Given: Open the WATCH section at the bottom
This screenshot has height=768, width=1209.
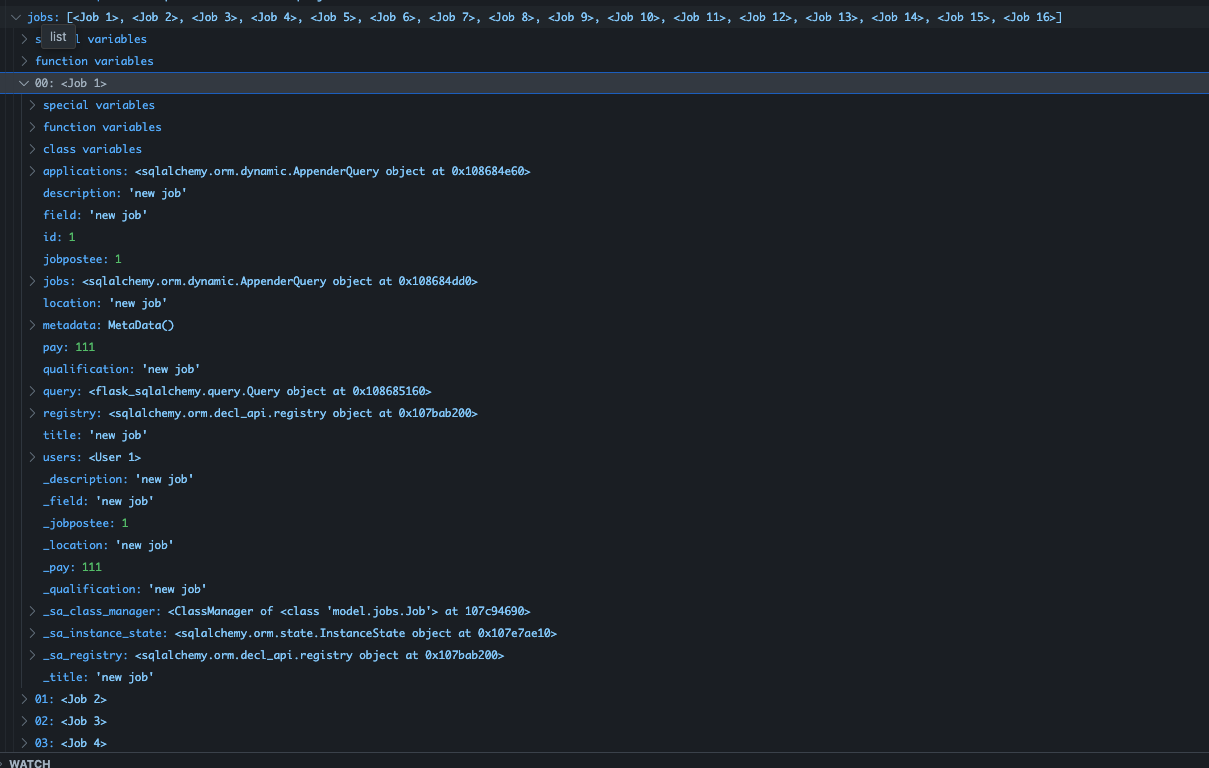Looking at the screenshot, I should 28,763.
